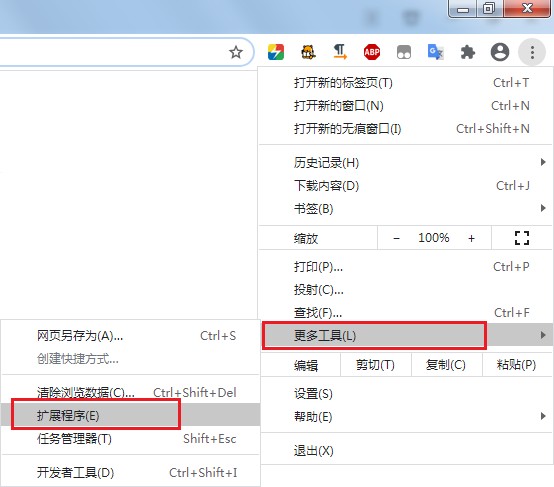Decrease zoom with the minus button
The image size is (554, 487).
coord(396,238)
